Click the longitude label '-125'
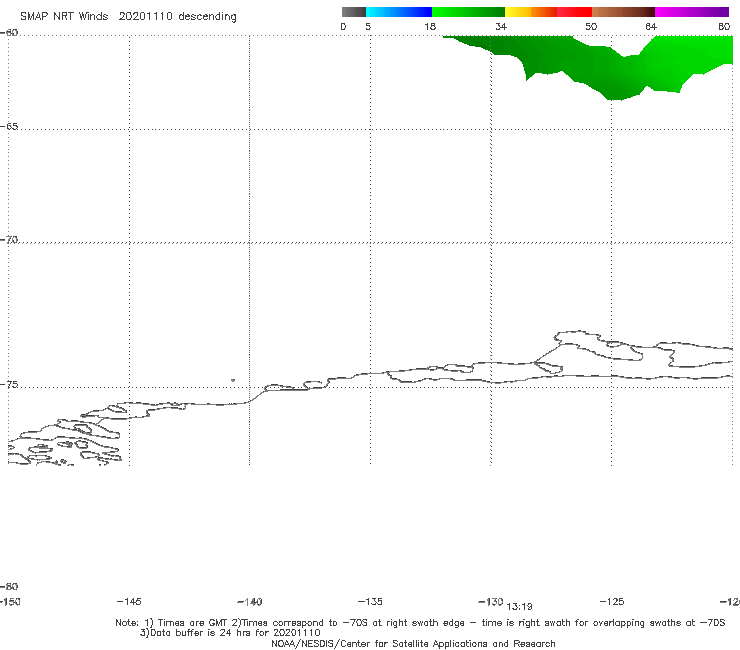 612,601
